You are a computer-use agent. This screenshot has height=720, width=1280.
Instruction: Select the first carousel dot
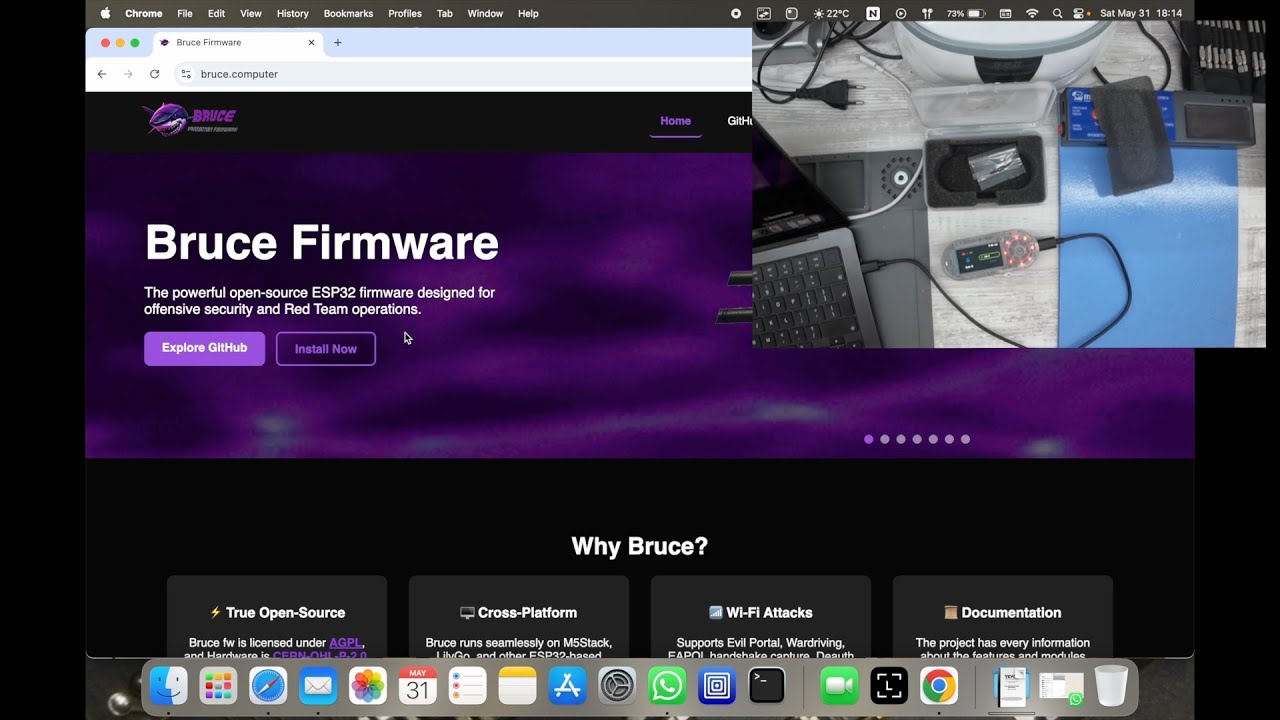pyautogui.click(x=868, y=439)
